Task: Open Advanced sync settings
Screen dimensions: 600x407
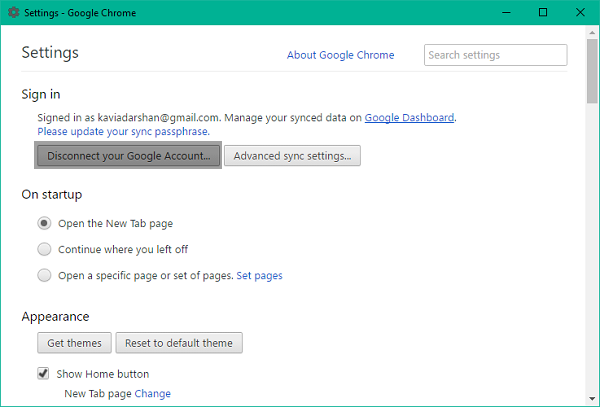Action: pos(292,156)
